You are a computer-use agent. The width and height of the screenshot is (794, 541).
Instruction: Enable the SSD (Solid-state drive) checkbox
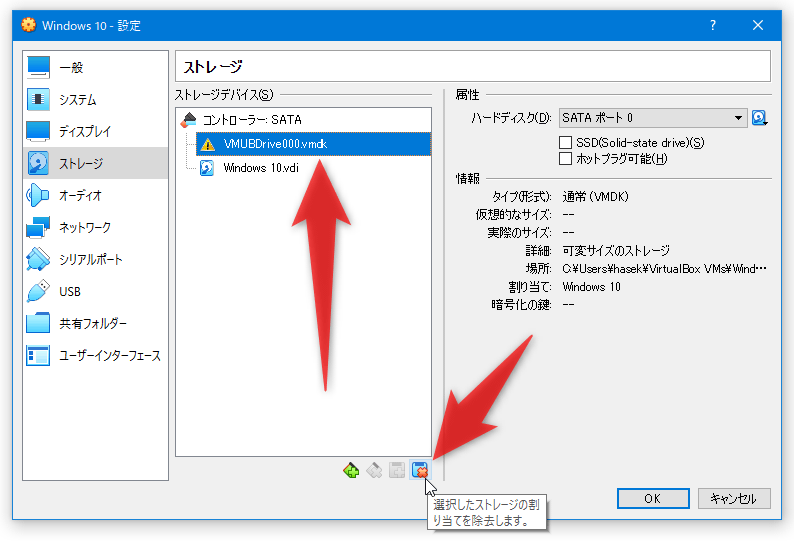[x=566, y=142]
